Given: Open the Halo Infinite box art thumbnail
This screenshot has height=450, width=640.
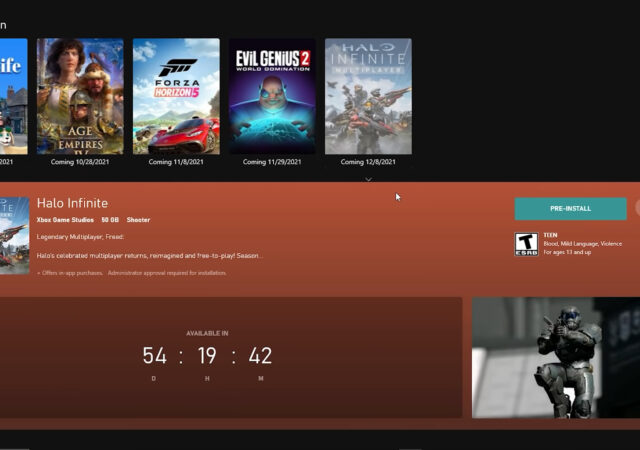Looking at the screenshot, I should tap(13, 235).
